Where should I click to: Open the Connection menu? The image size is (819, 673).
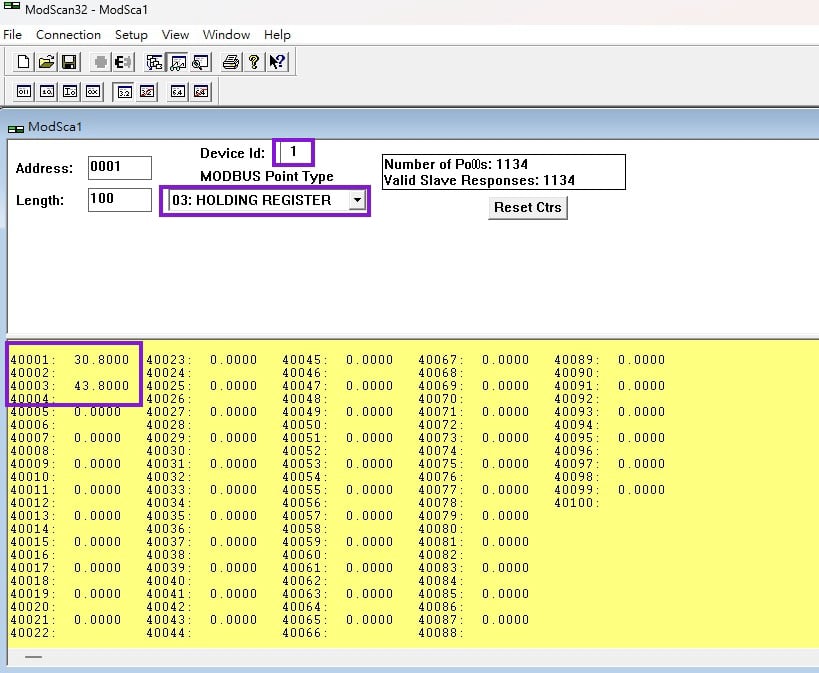pyautogui.click(x=68, y=34)
